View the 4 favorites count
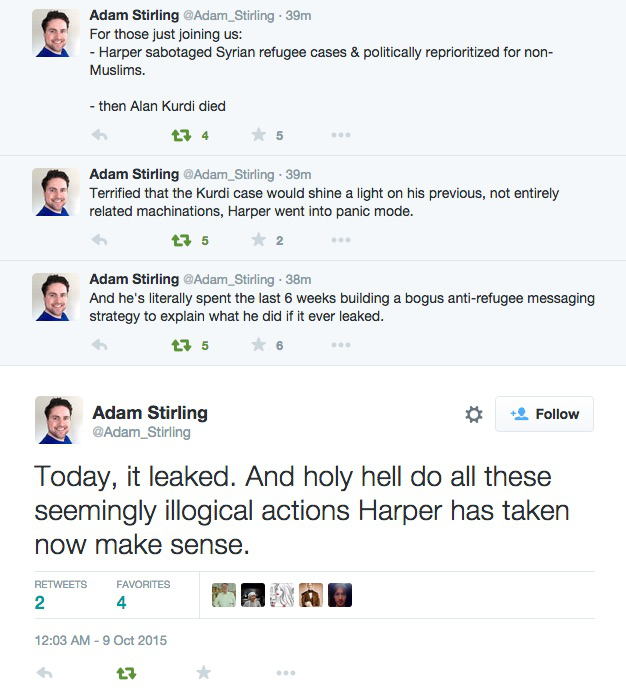Viewport: 626px width, 691px height. pos(121,602)
